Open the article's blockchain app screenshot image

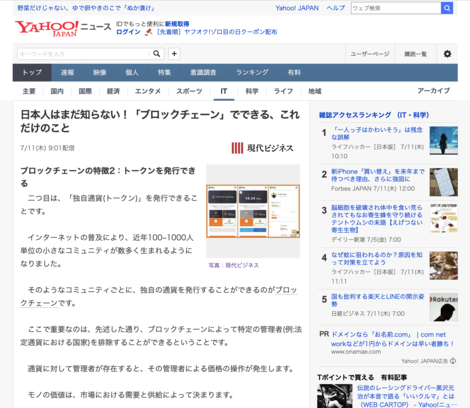click(253, 211)
